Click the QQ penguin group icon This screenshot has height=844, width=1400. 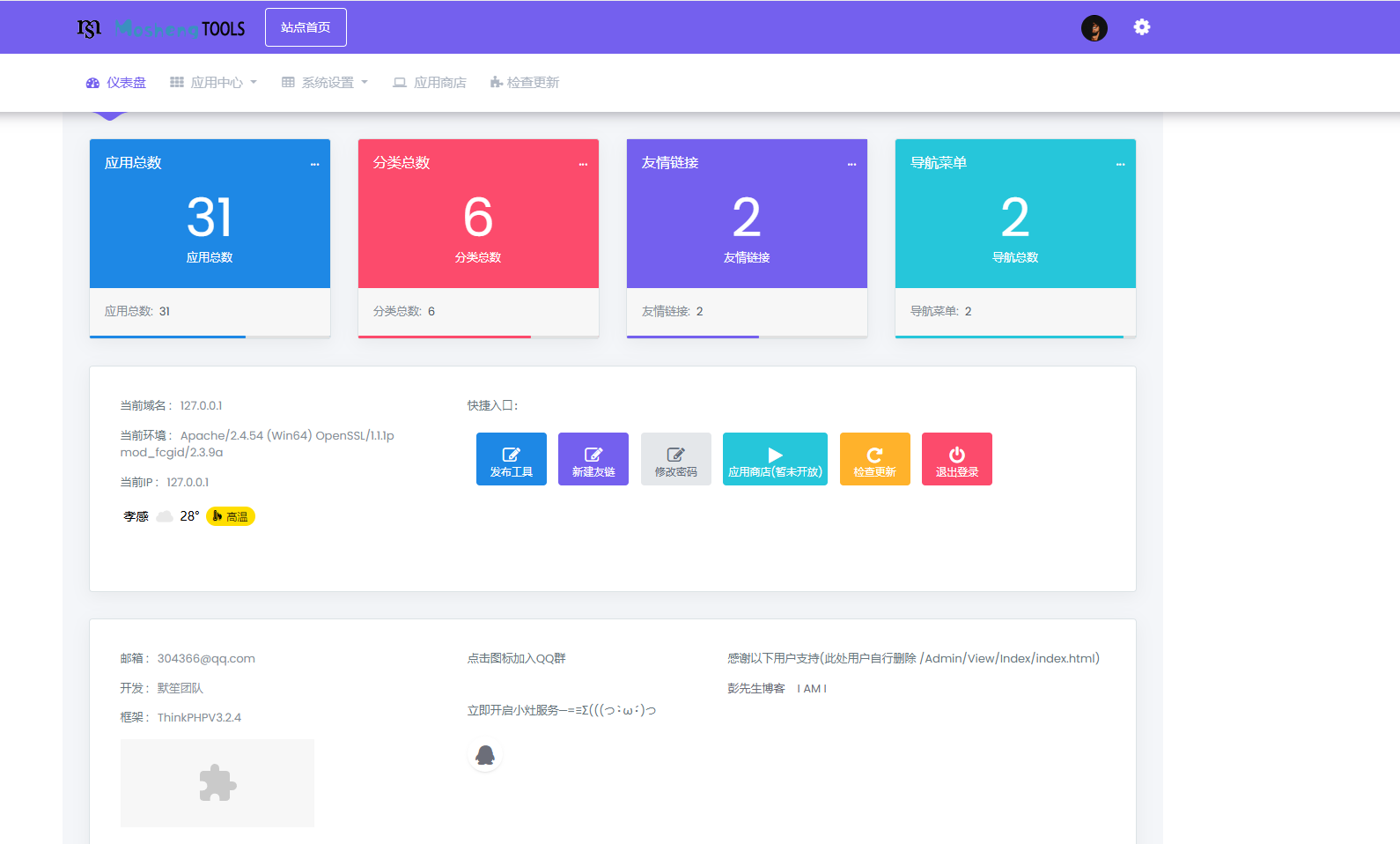[485, 755]
